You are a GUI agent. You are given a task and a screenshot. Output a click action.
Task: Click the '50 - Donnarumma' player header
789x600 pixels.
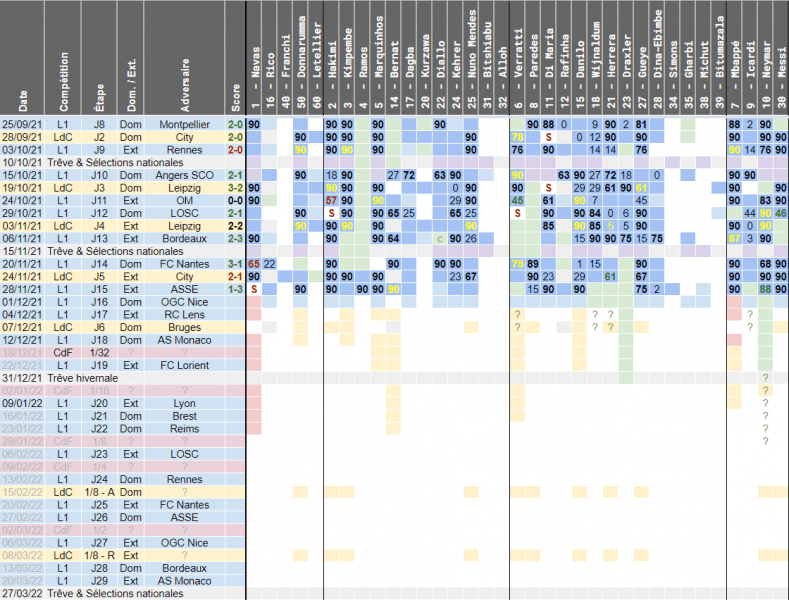301,58
